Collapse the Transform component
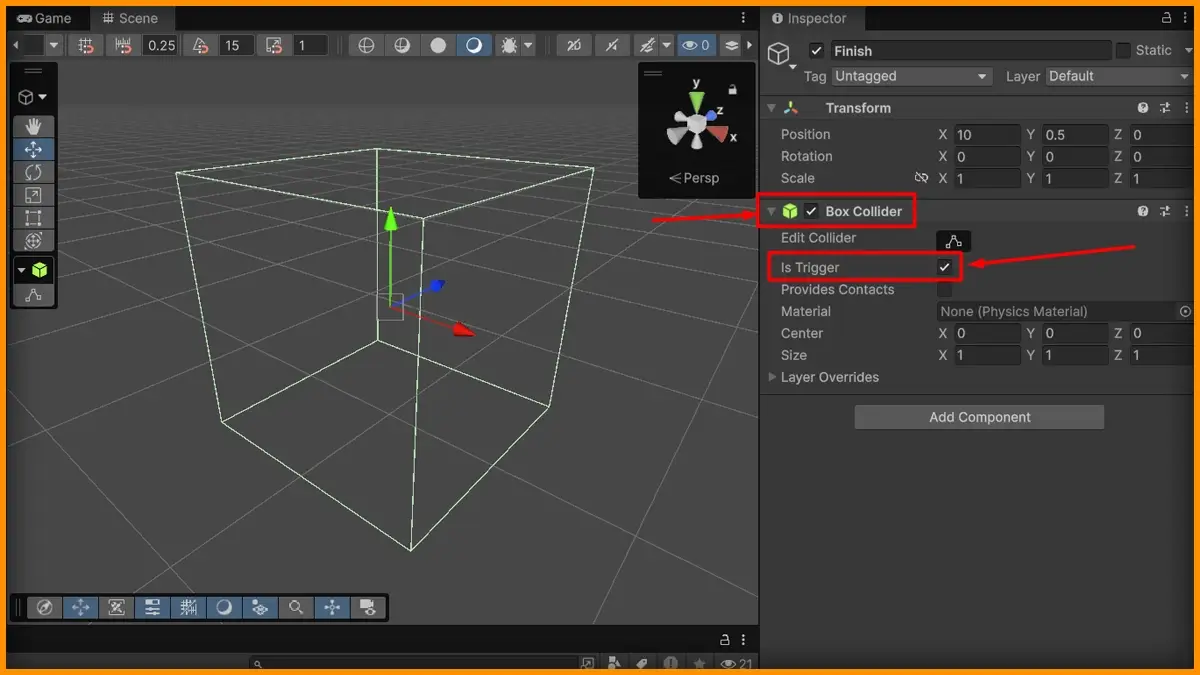The image size is (1200, 675). (x=771, y=108)
